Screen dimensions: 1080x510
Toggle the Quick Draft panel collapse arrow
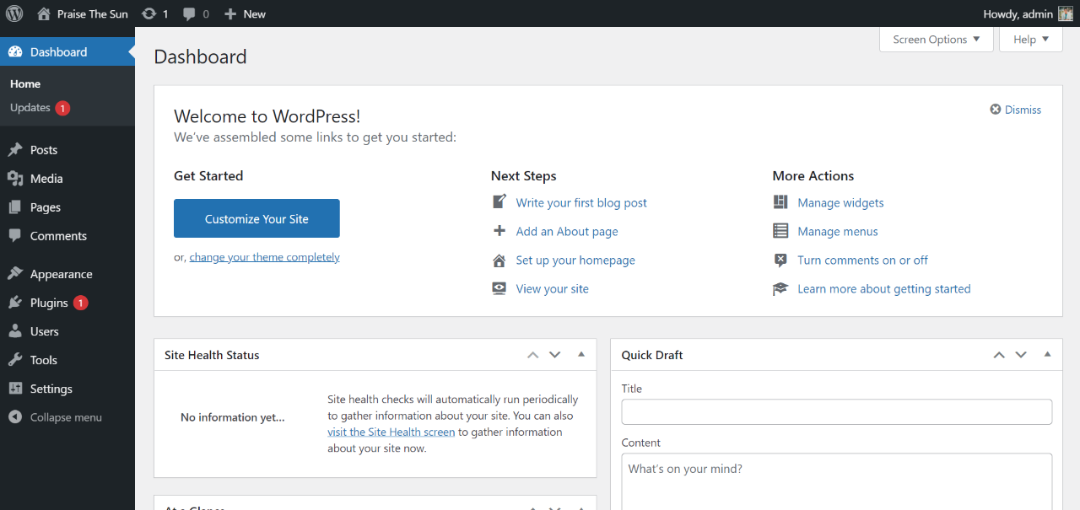point(1047,355)
